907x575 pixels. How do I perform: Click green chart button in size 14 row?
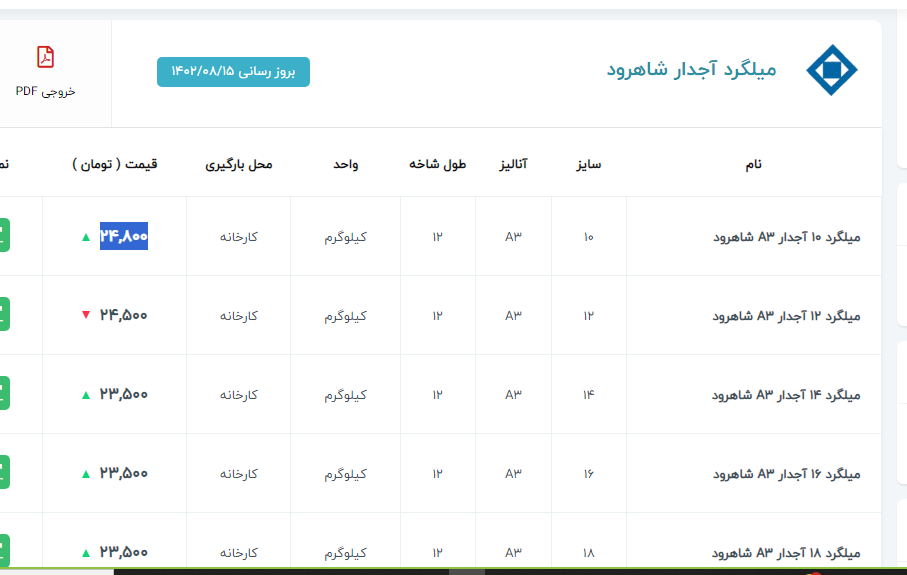point(5,394)
